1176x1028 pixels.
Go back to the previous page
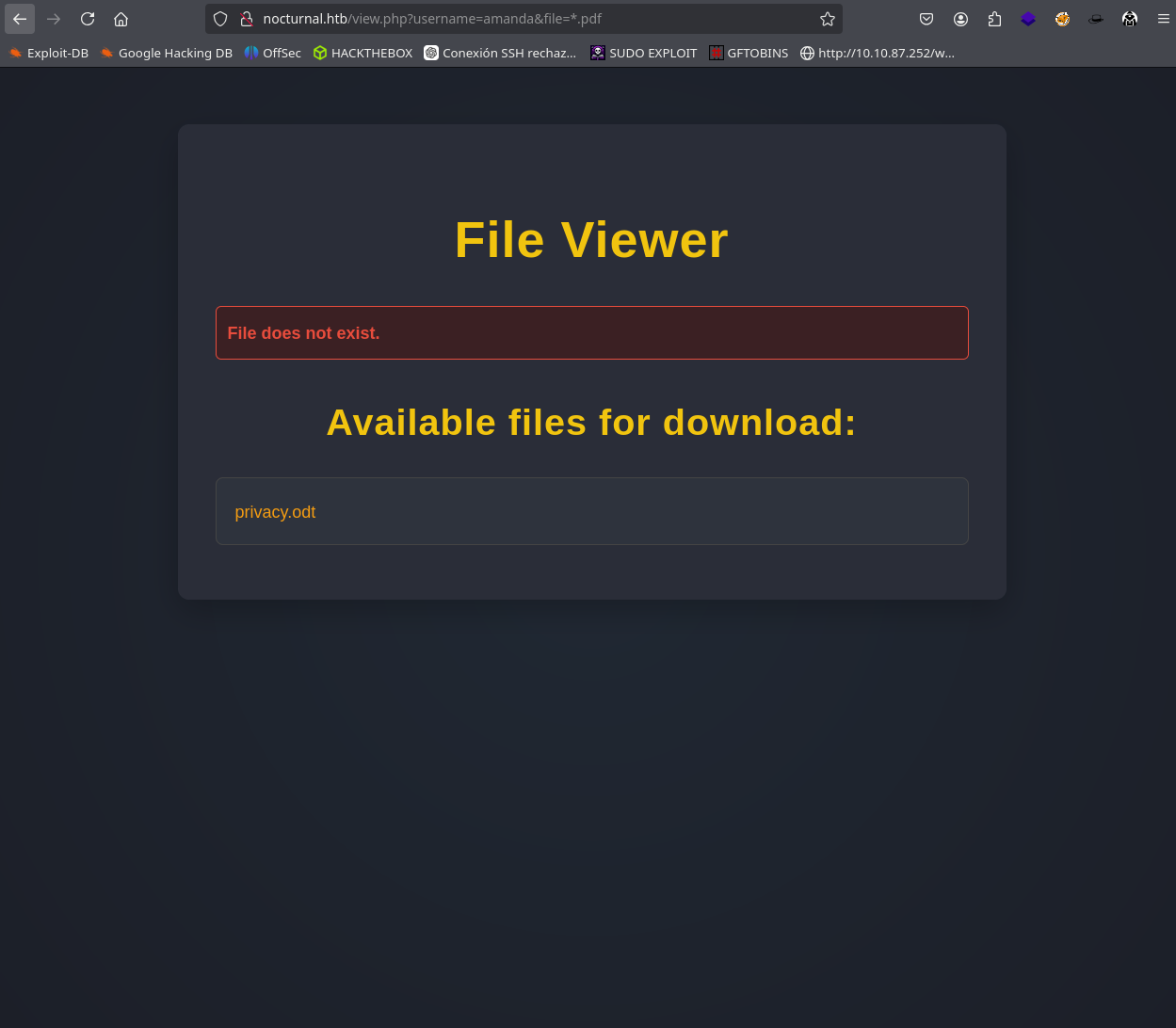20,19
